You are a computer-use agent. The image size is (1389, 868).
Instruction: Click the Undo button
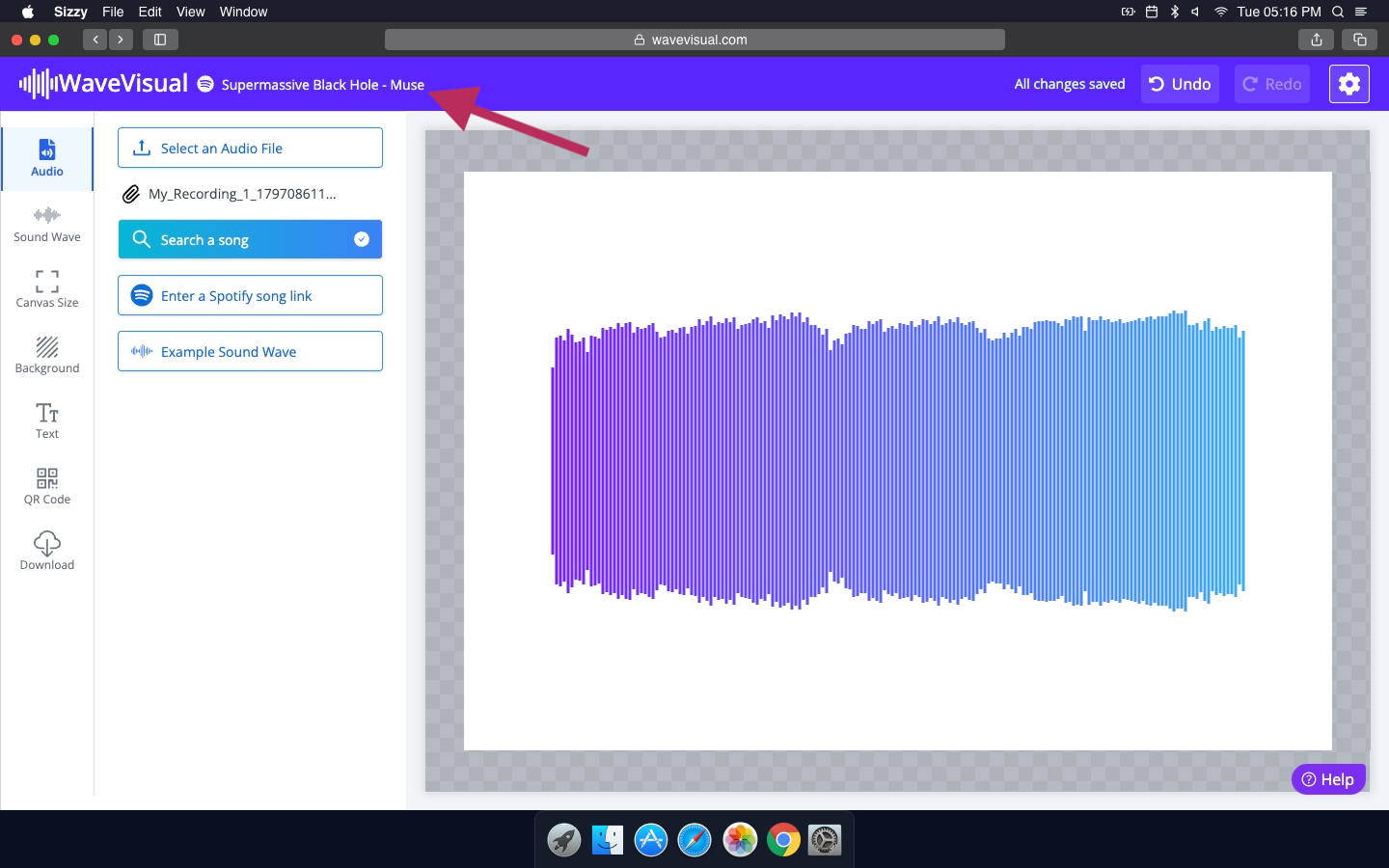tap(1180, 84)
